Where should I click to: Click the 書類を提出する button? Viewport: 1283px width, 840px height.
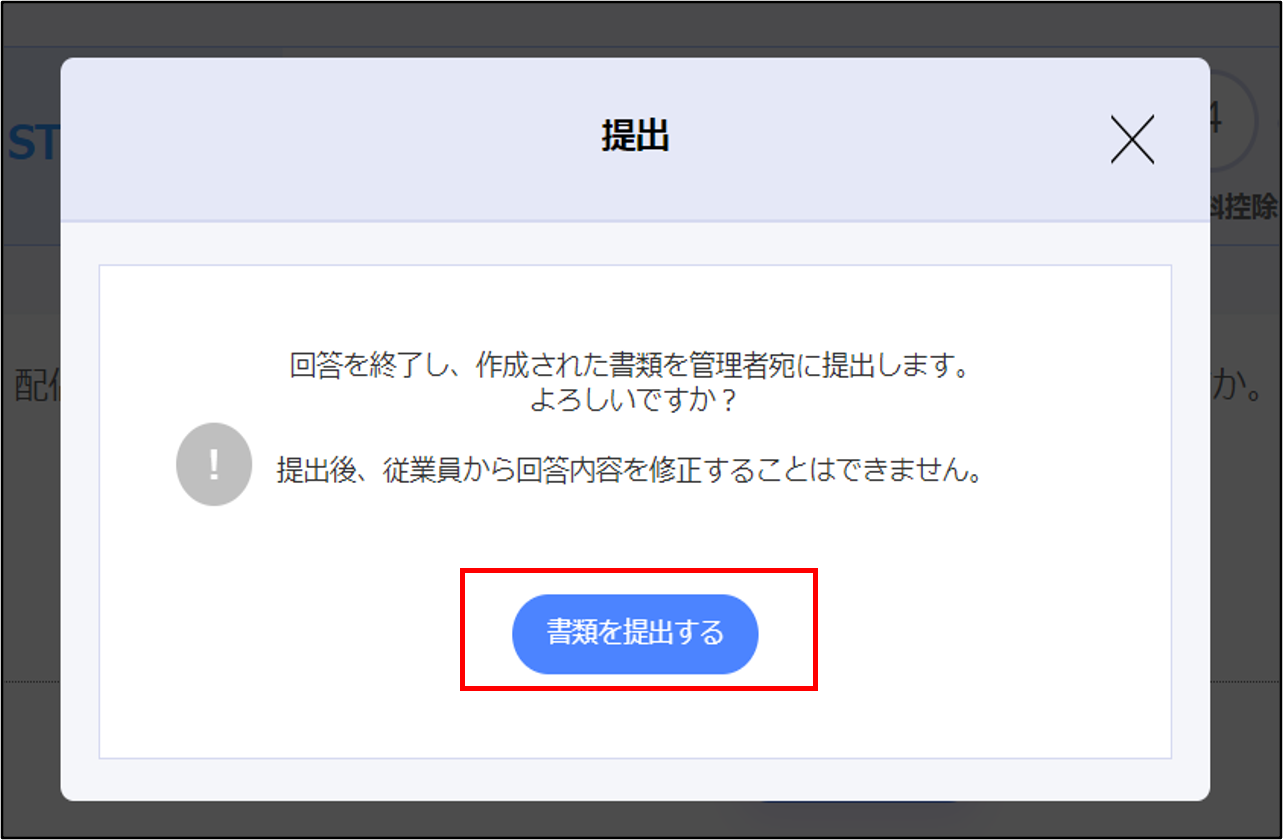[635, 633]
